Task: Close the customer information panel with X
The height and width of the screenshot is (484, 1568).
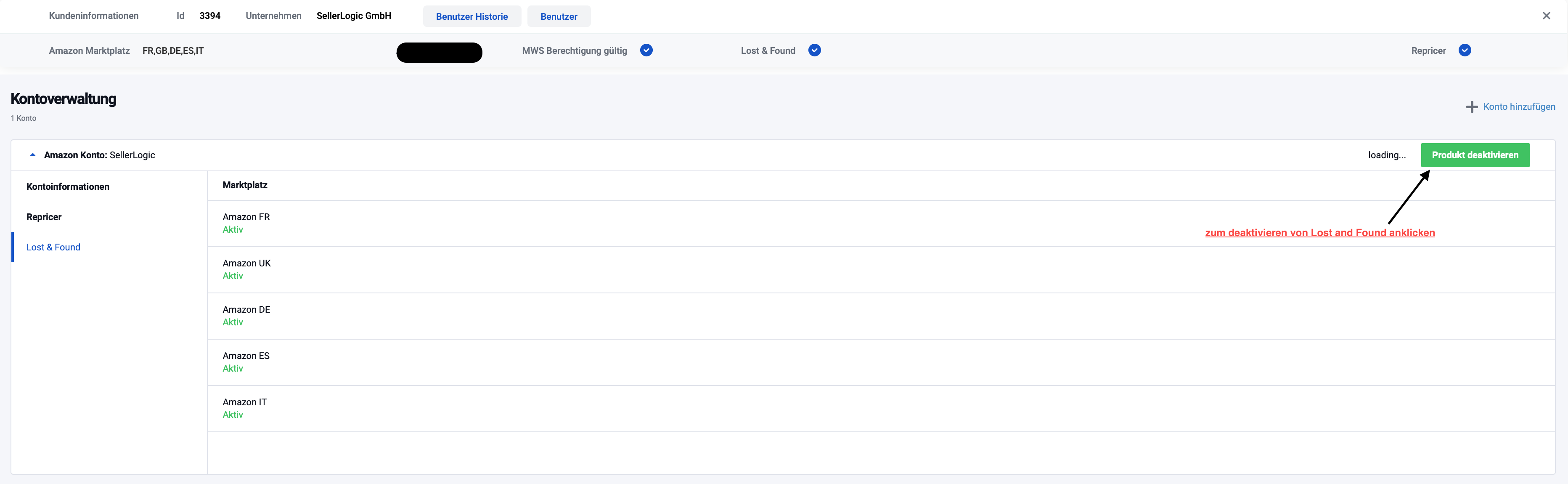Action: 1546,16
